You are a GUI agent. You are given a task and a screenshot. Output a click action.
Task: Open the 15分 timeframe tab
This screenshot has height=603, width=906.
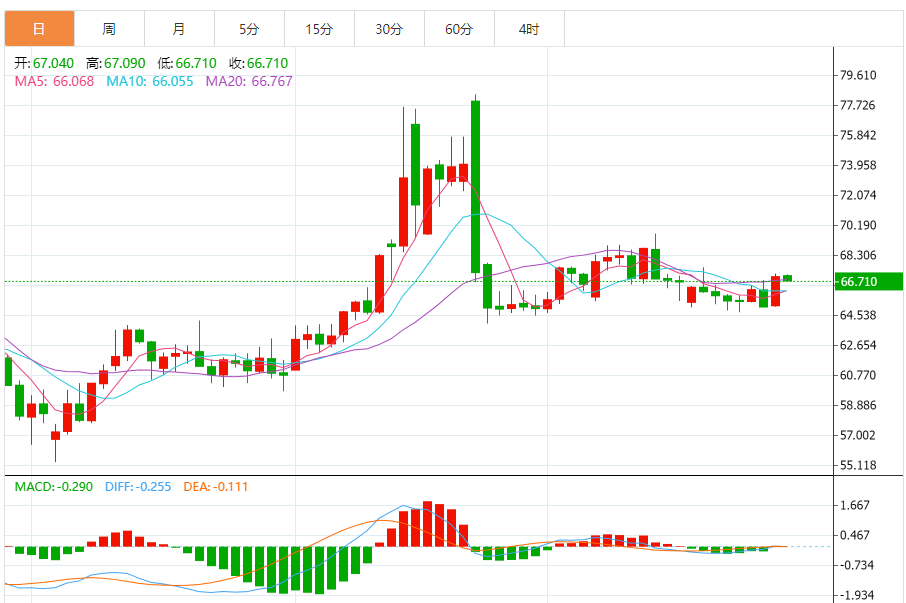click(x=319, y=29)
